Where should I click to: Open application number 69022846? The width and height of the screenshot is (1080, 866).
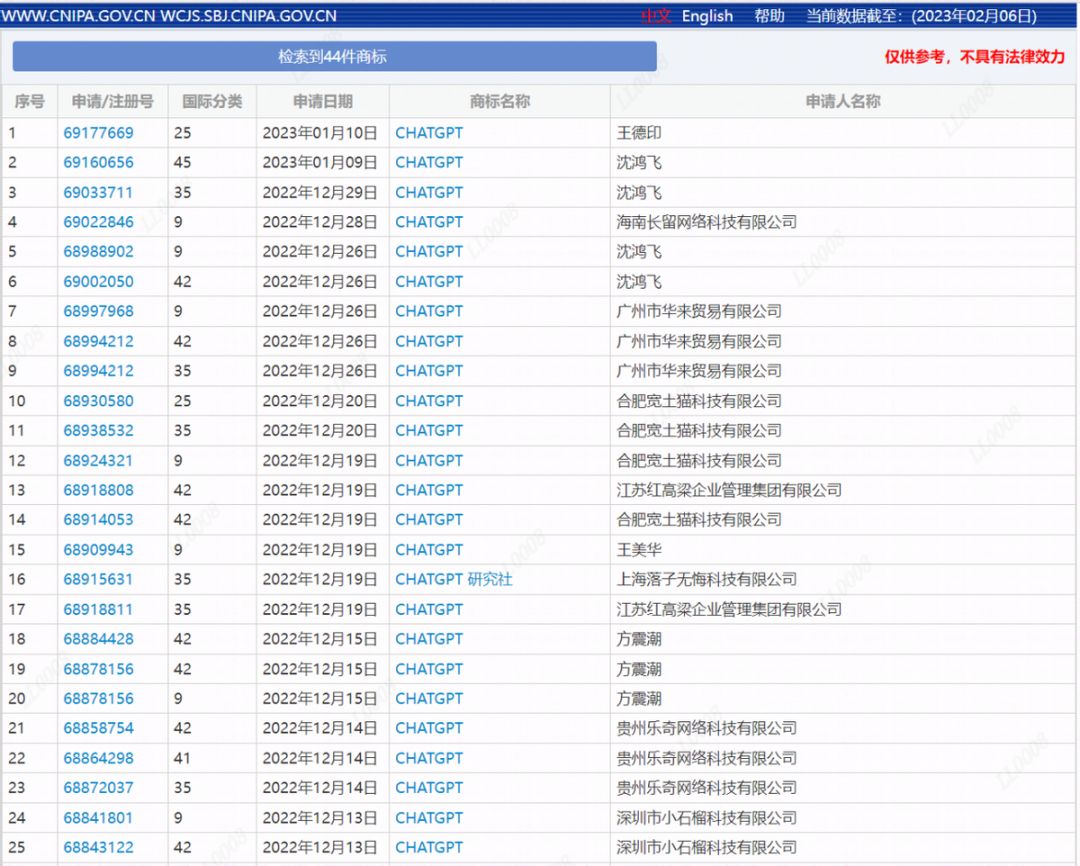click(98, 222)
